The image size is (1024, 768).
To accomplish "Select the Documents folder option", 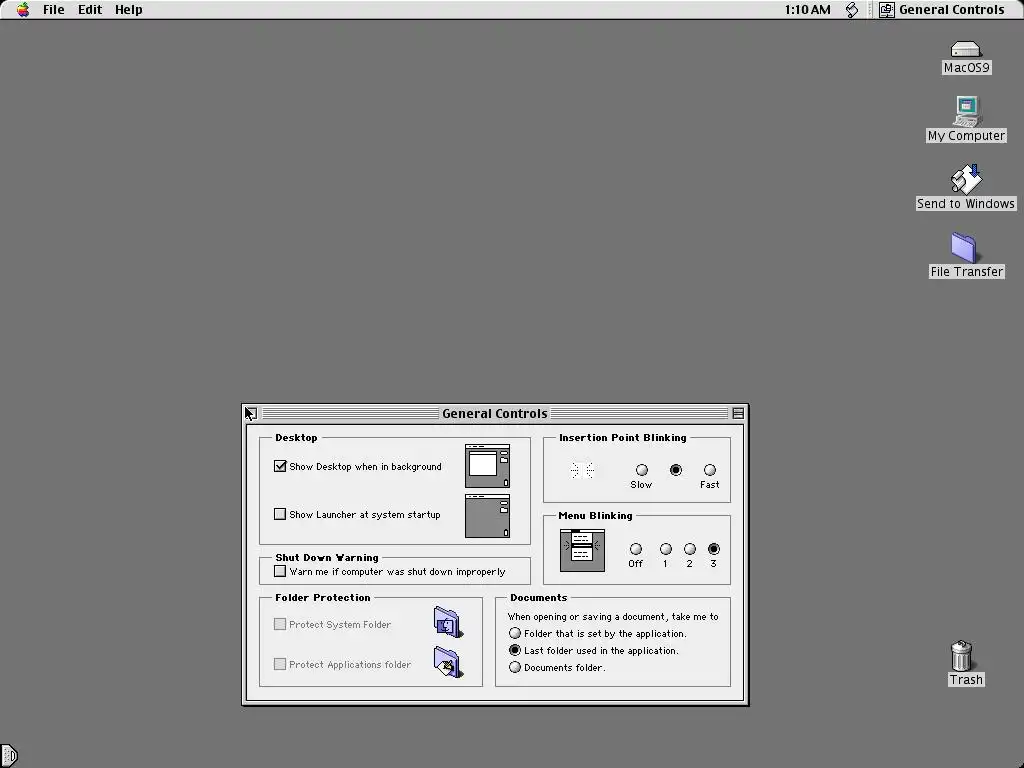I will 515,667.
